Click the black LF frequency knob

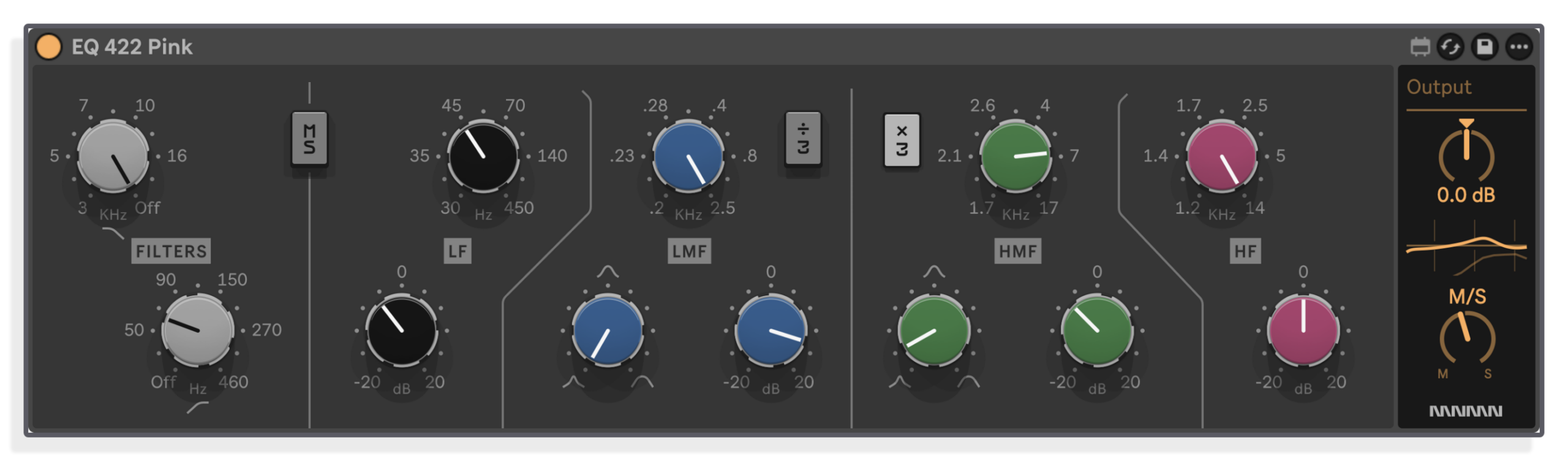click(x=483, y=156)
